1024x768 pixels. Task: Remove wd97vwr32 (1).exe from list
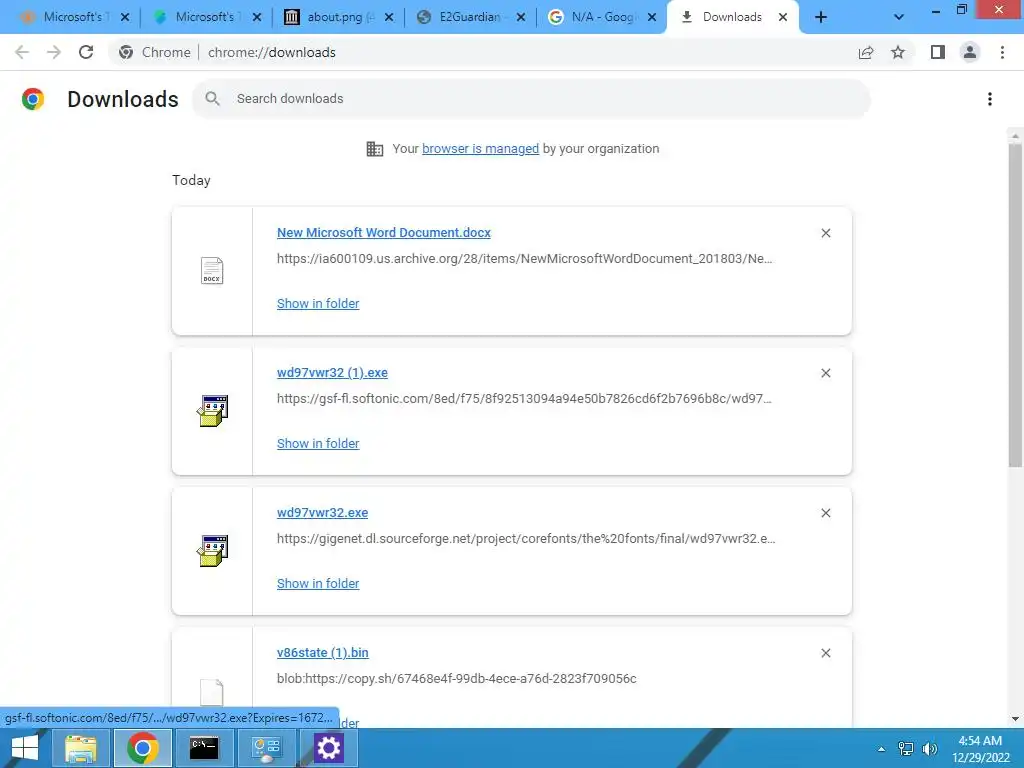tap(825, 373)
